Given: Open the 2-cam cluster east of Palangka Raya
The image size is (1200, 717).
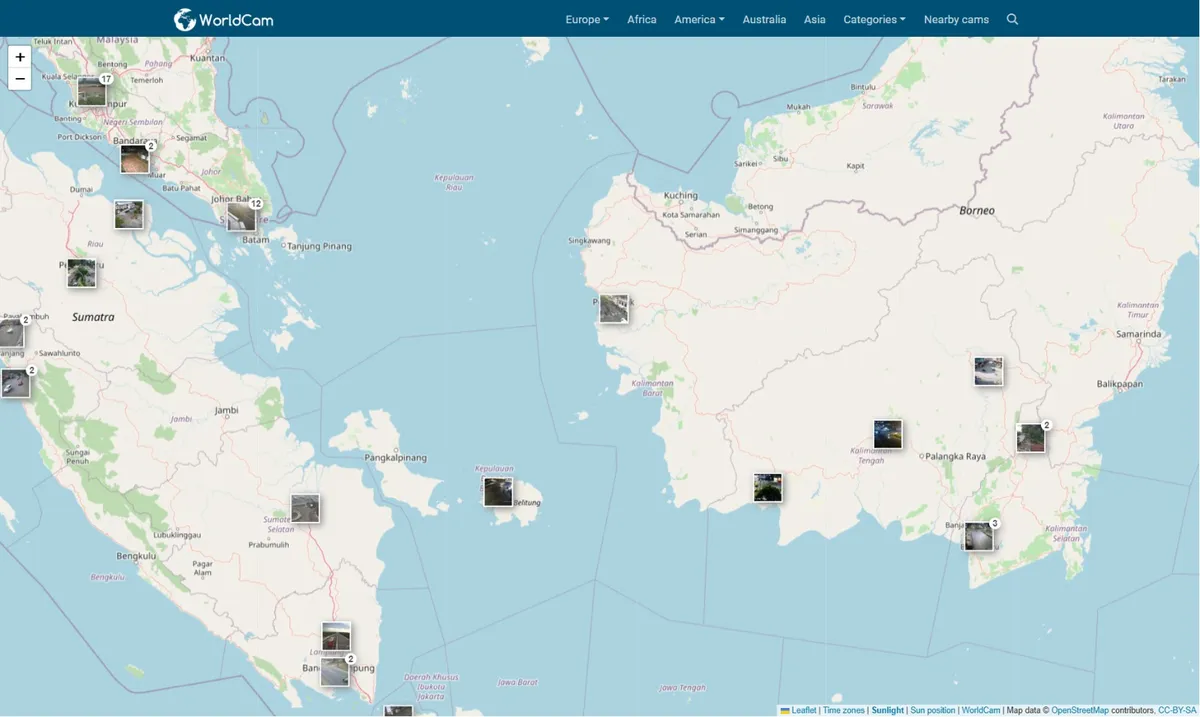Looking at the screenshot, I should (1031, 438).
